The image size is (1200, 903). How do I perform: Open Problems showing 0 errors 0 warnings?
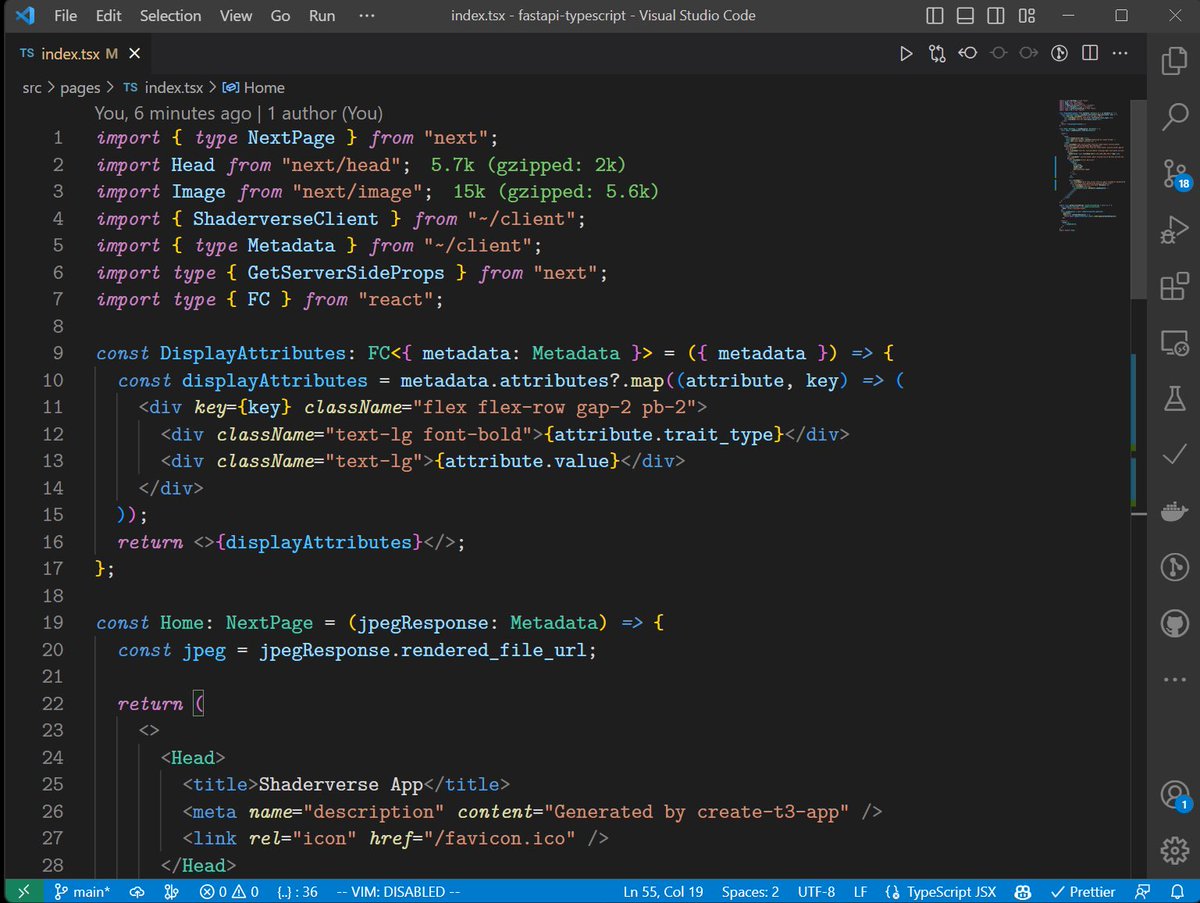[229, 891]
